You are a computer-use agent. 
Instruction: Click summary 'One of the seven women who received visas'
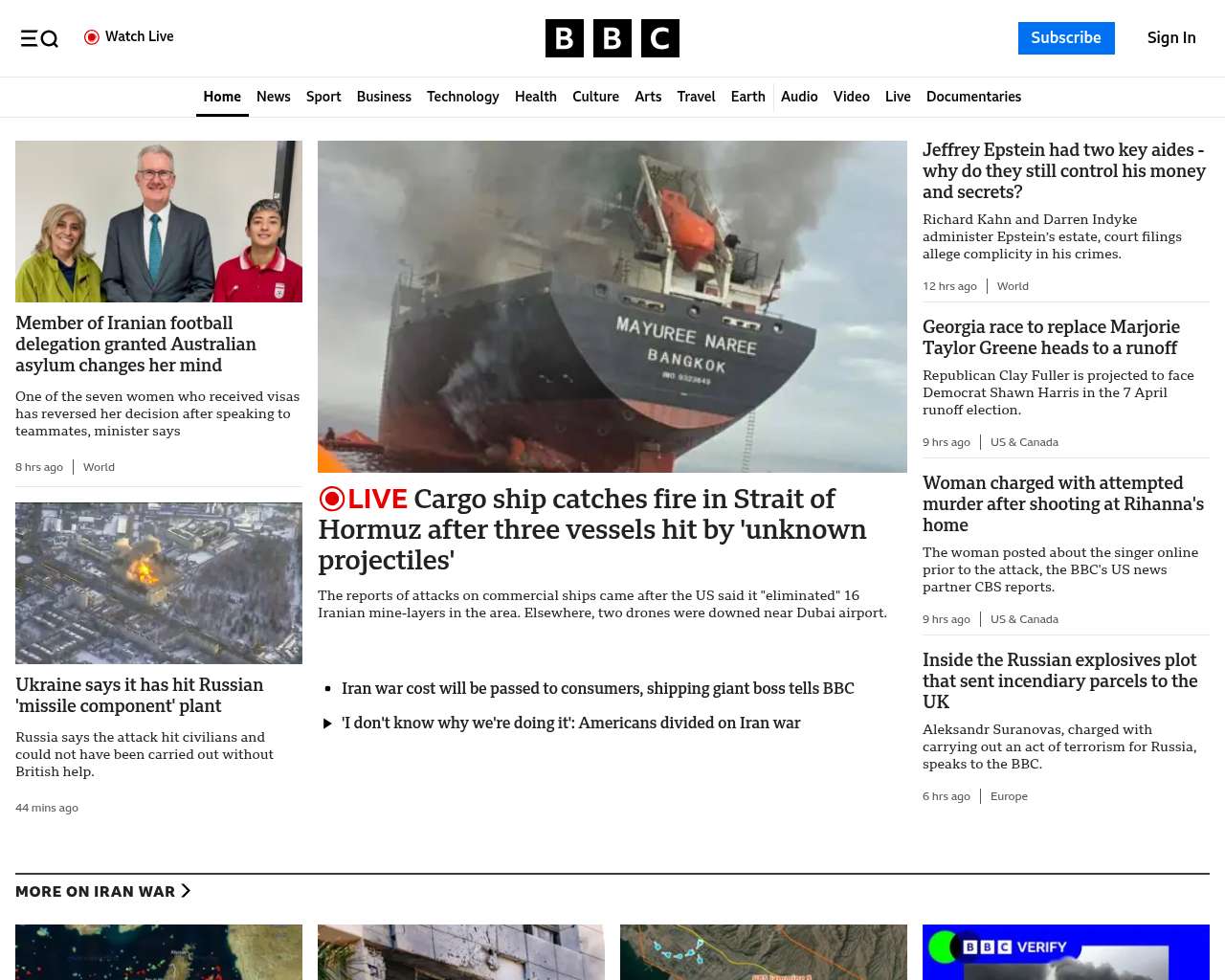coord(157,413)
